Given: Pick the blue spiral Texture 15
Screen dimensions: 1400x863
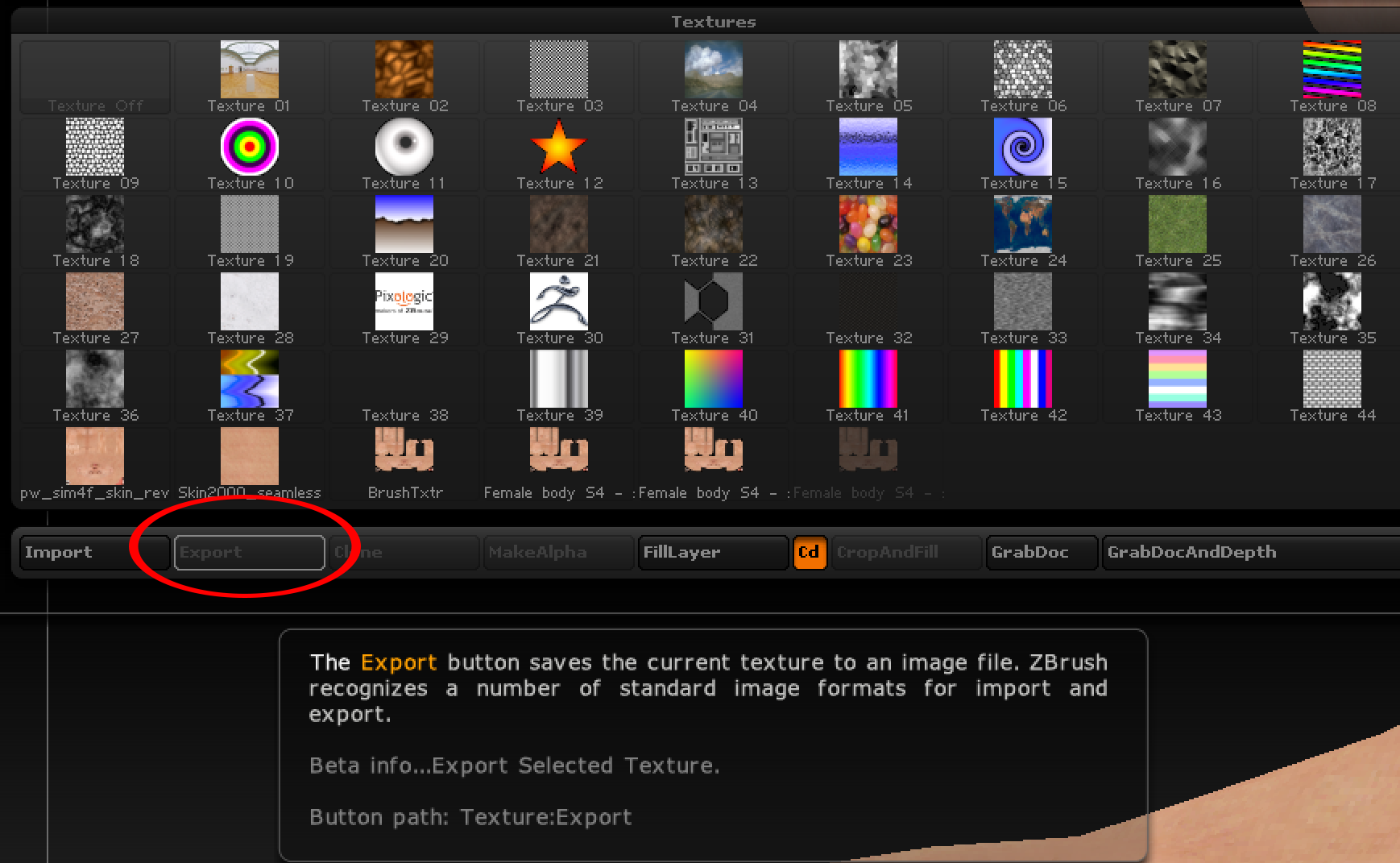Looking at the screenshot, I should pyautogui.click(x=1022, y=147).
